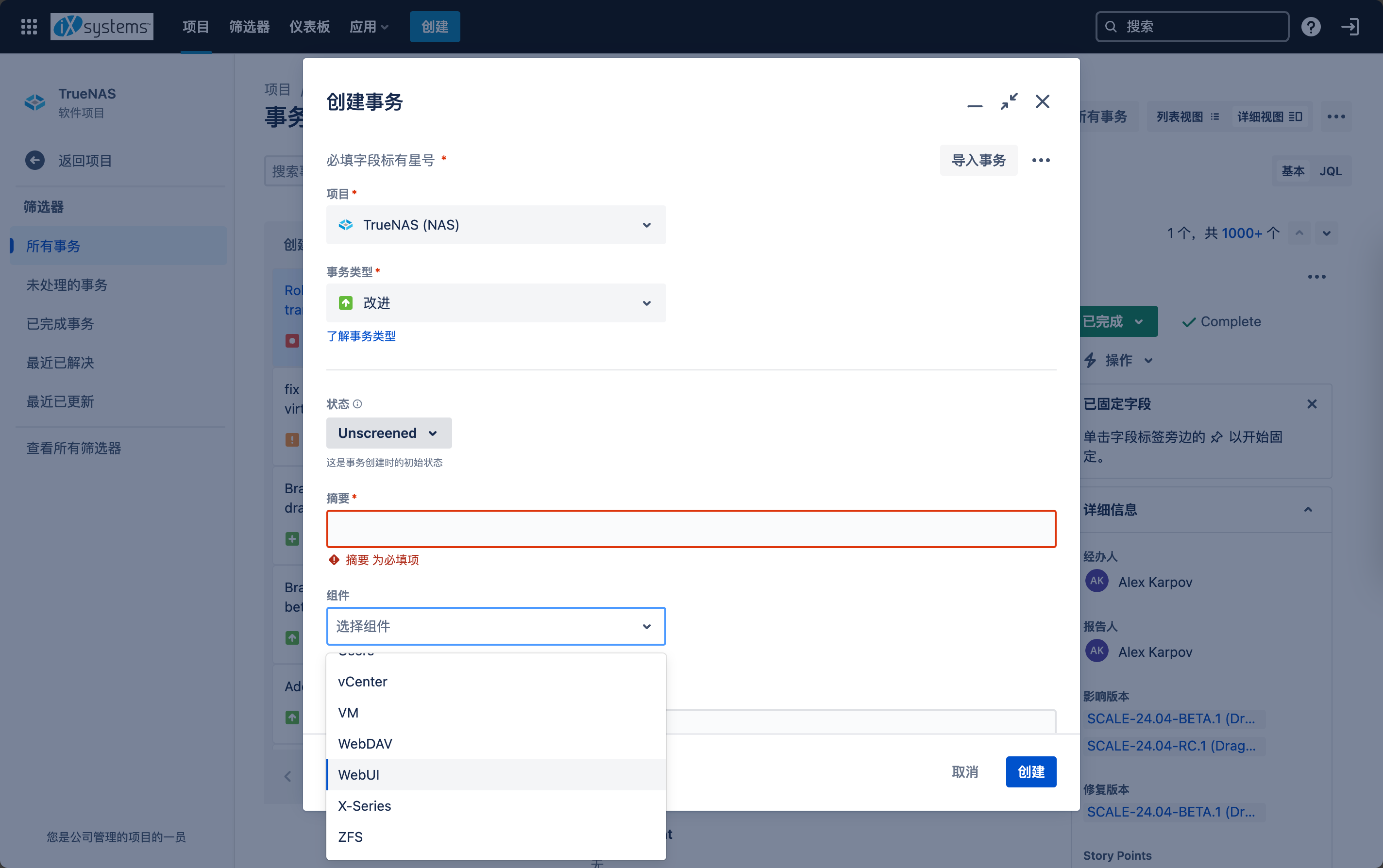Expand the Unscreened status dropdown
This screenshot has width=1383, height=868.
(x=388, y=433)
